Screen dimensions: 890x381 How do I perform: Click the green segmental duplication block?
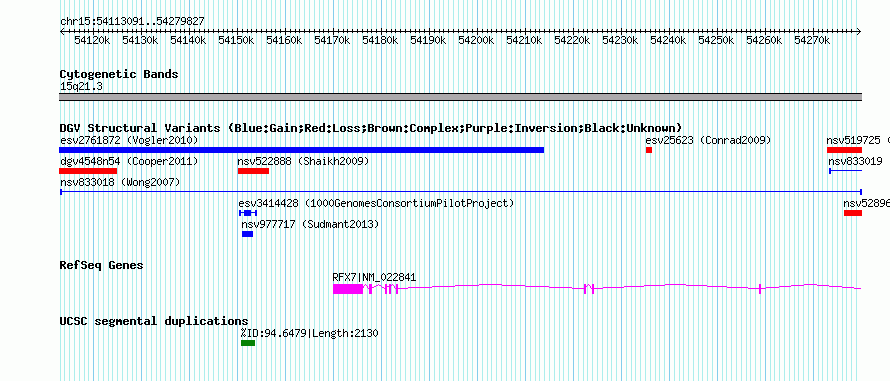248,343
